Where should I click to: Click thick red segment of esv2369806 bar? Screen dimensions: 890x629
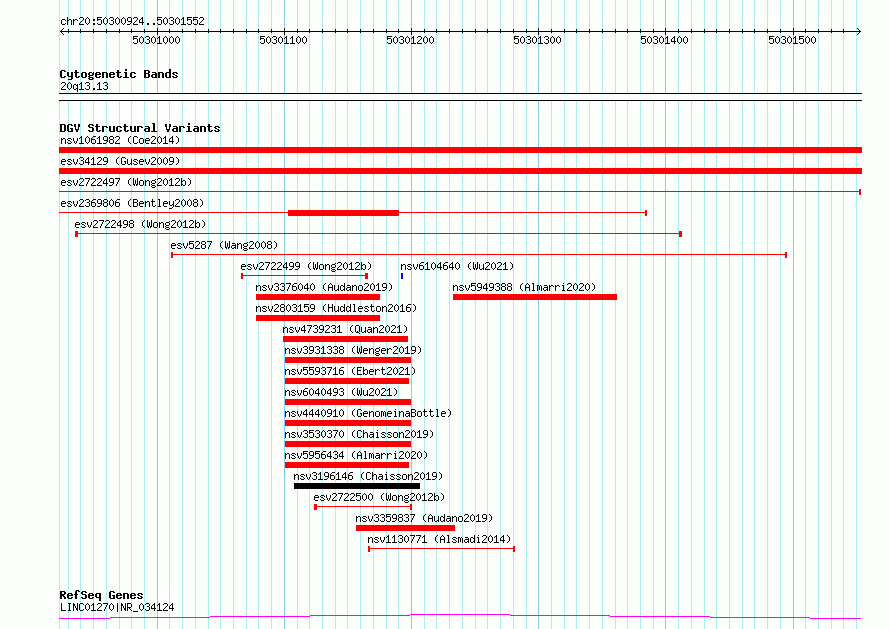[343, 213]
